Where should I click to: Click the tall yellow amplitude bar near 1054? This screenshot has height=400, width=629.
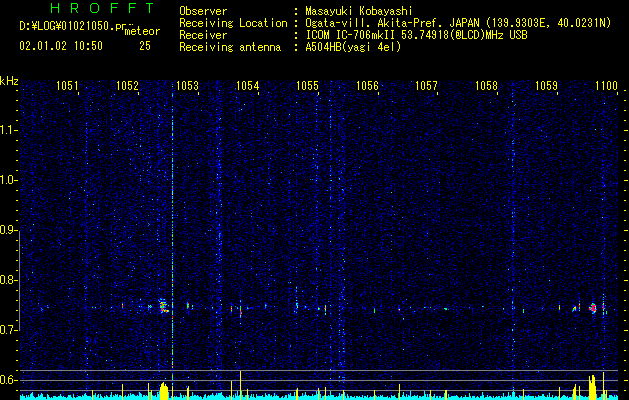point(240,385)
